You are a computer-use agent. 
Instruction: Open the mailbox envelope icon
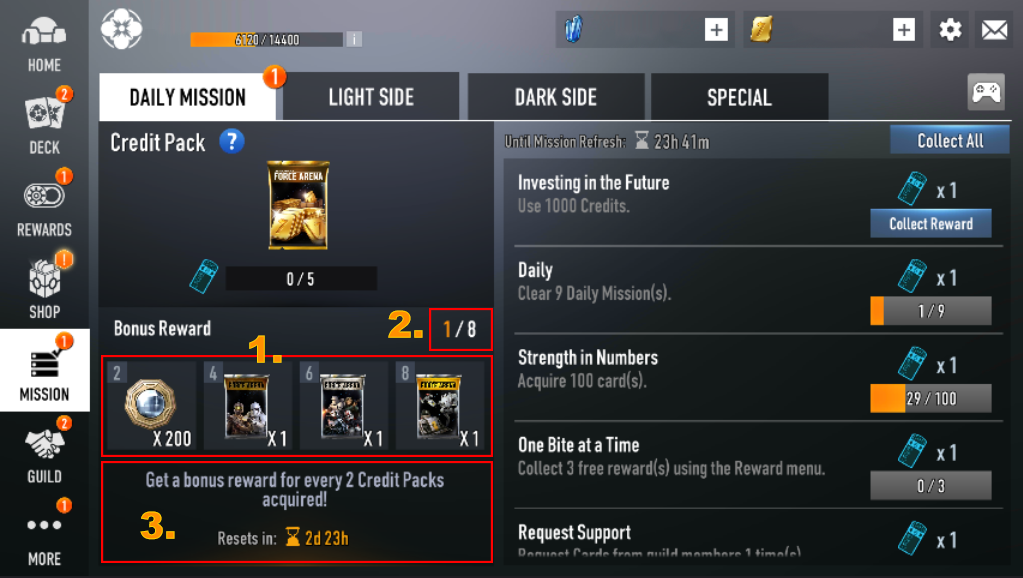(x=994, y=29)
